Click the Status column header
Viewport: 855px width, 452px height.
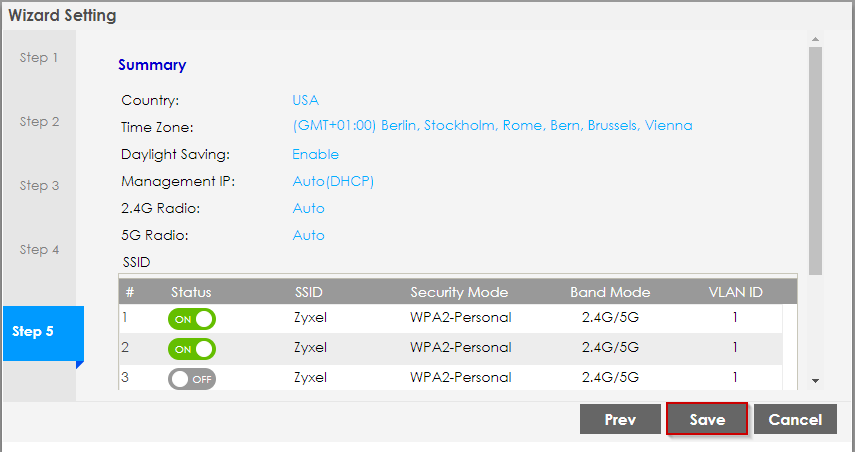191,292
